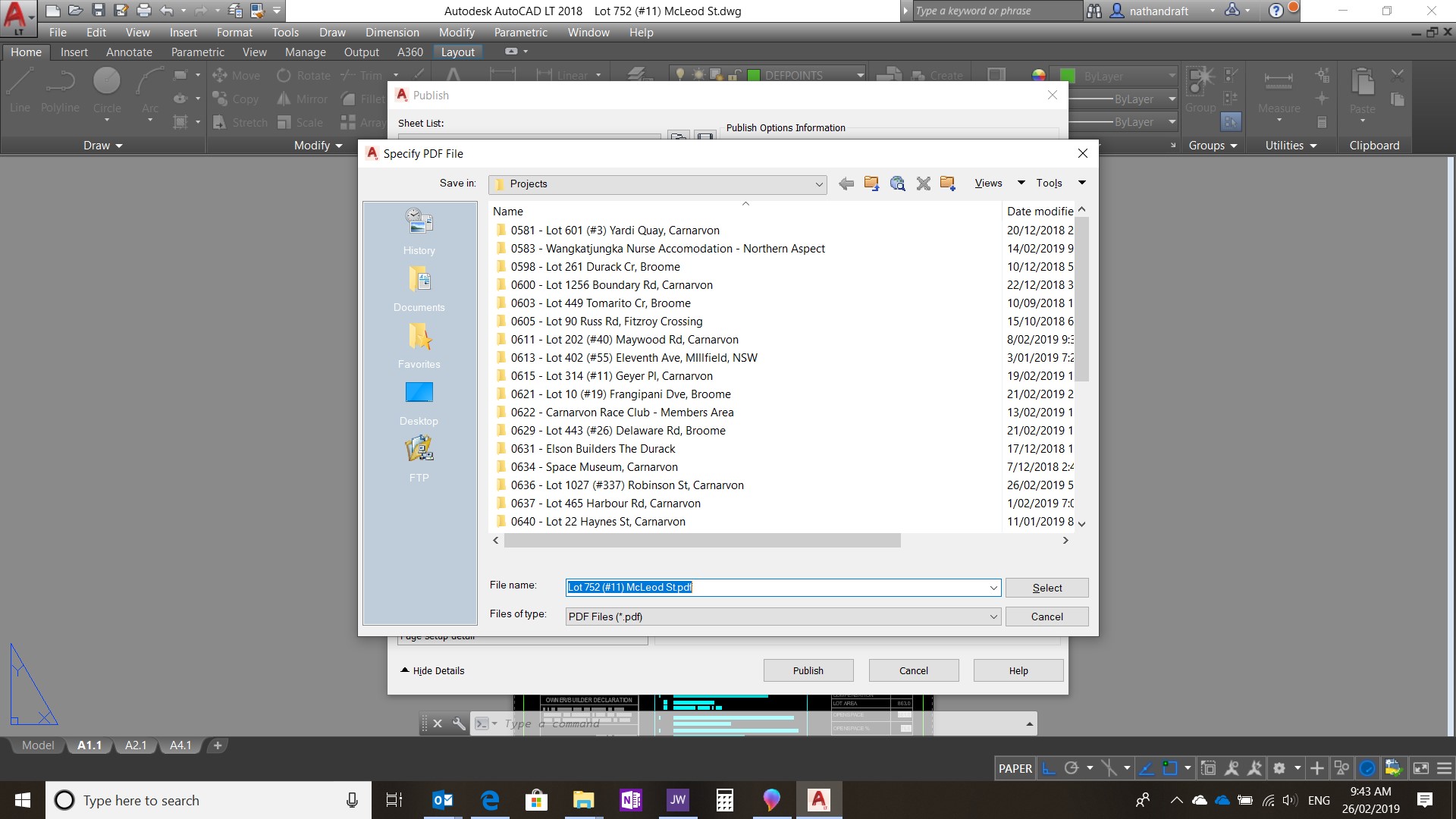Toggle the Object Snap status button
Screen dimensions: 1456x819
pos(1170,768)
